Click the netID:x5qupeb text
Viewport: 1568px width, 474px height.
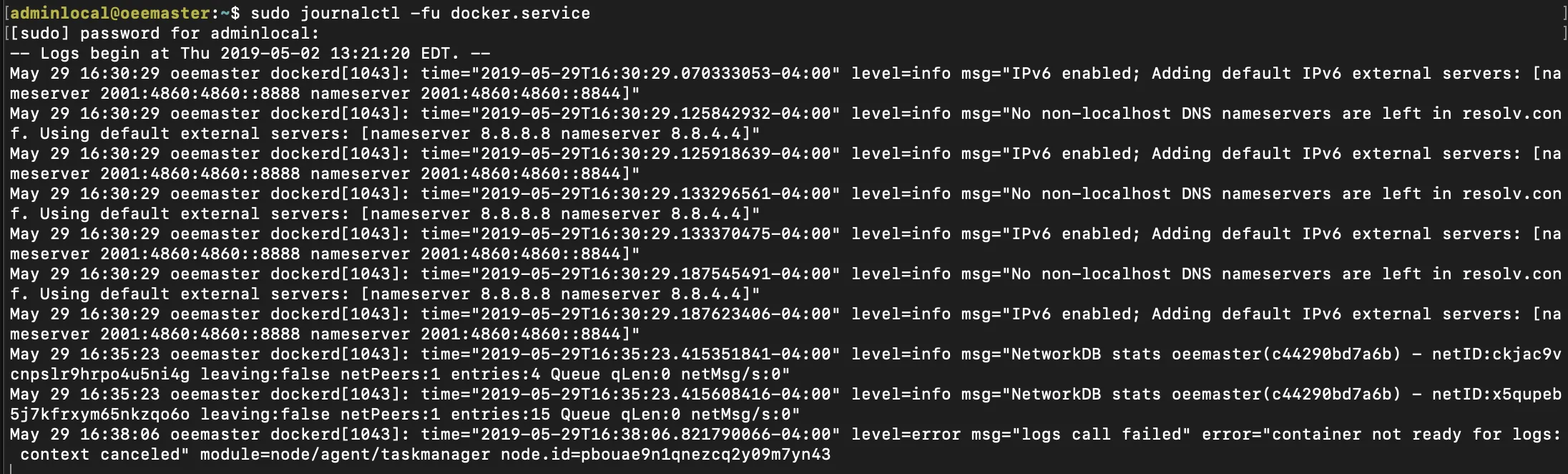pyautogui.click(x=1496, y=394)
